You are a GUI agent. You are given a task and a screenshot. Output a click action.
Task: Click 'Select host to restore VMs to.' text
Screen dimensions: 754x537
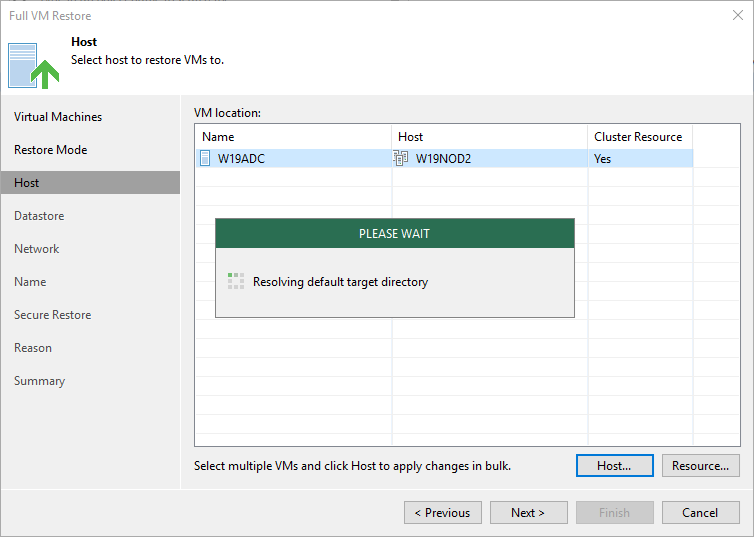coord(147,60)
